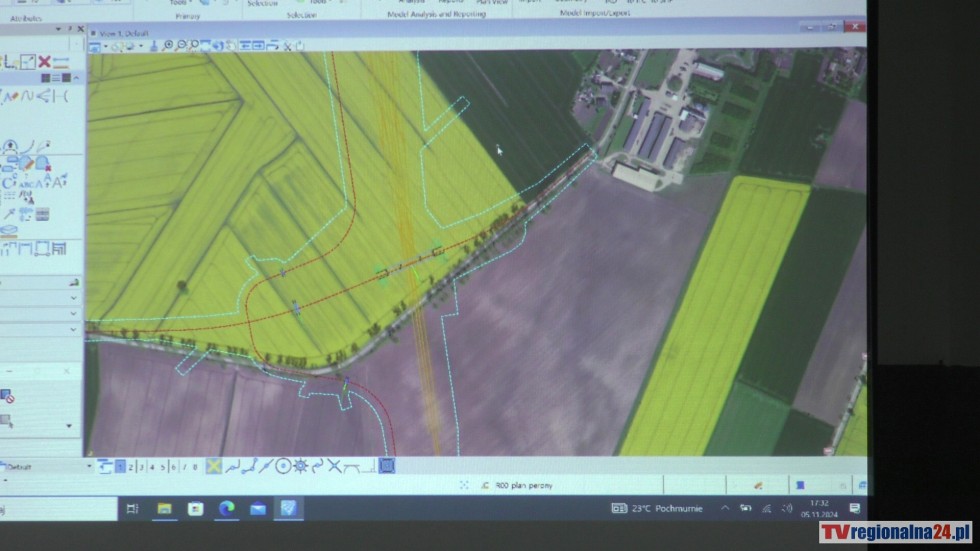980x551 pixels.
Task: Click the View 1, Default title
Action: click(124, 33)
